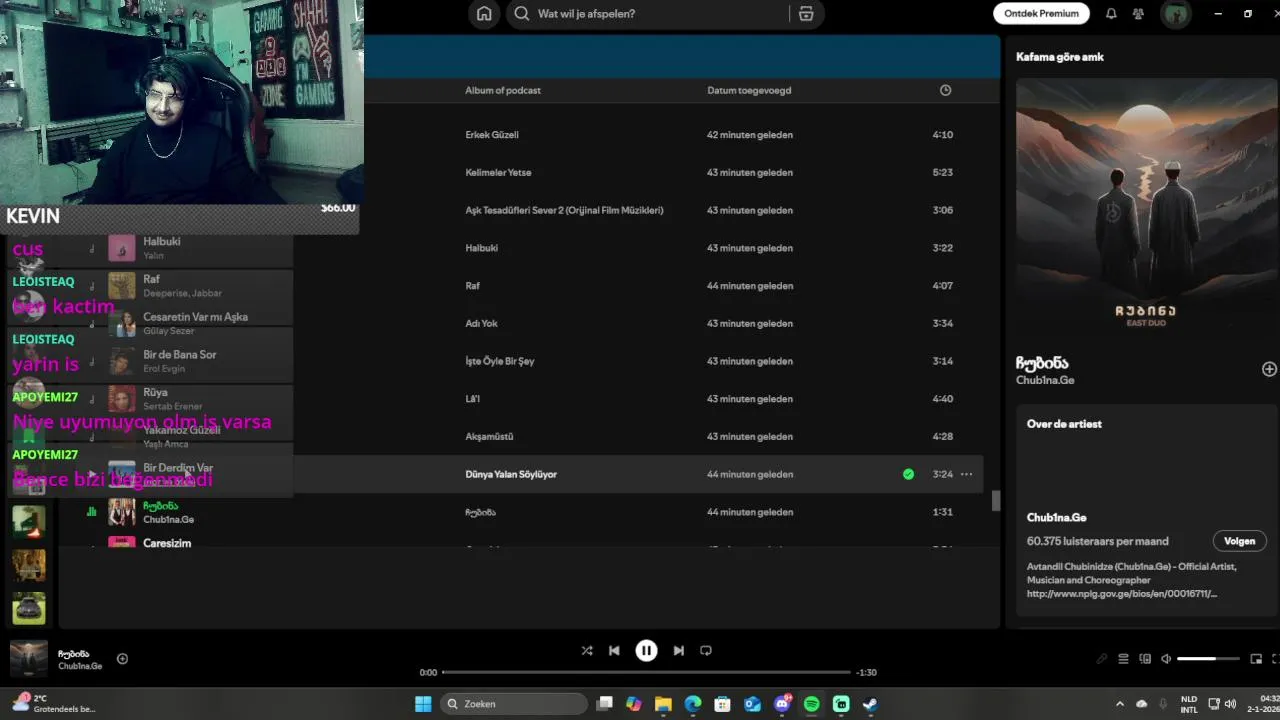
Task: Sort by Datum toegevoegd column
Action: point(749,90)
